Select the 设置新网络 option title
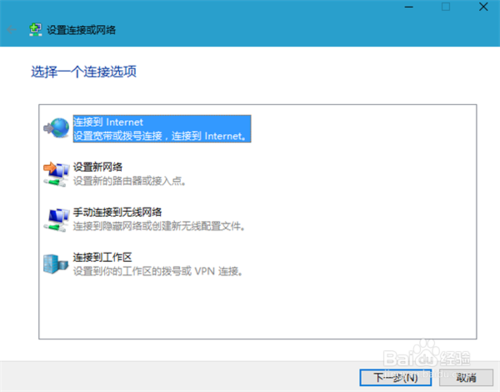 (x=98, y=167)
